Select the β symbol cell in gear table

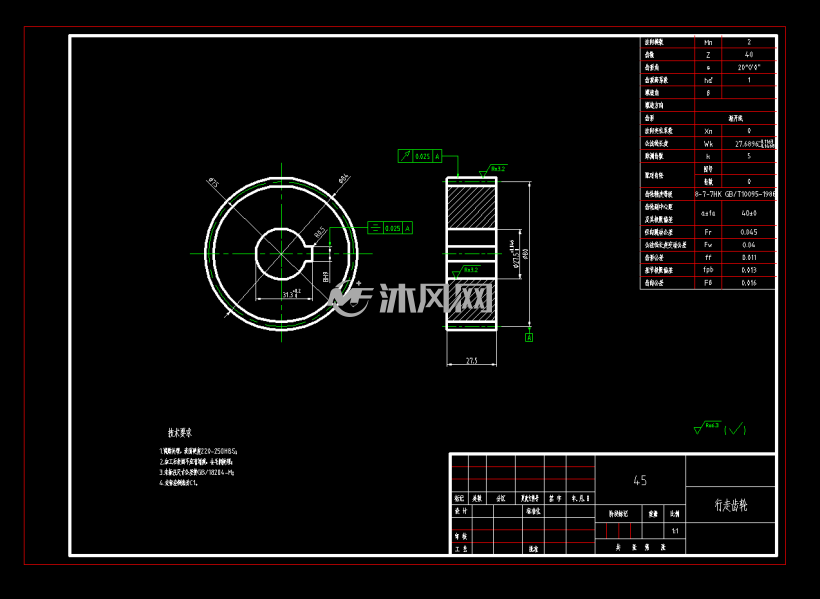[708, 93]
